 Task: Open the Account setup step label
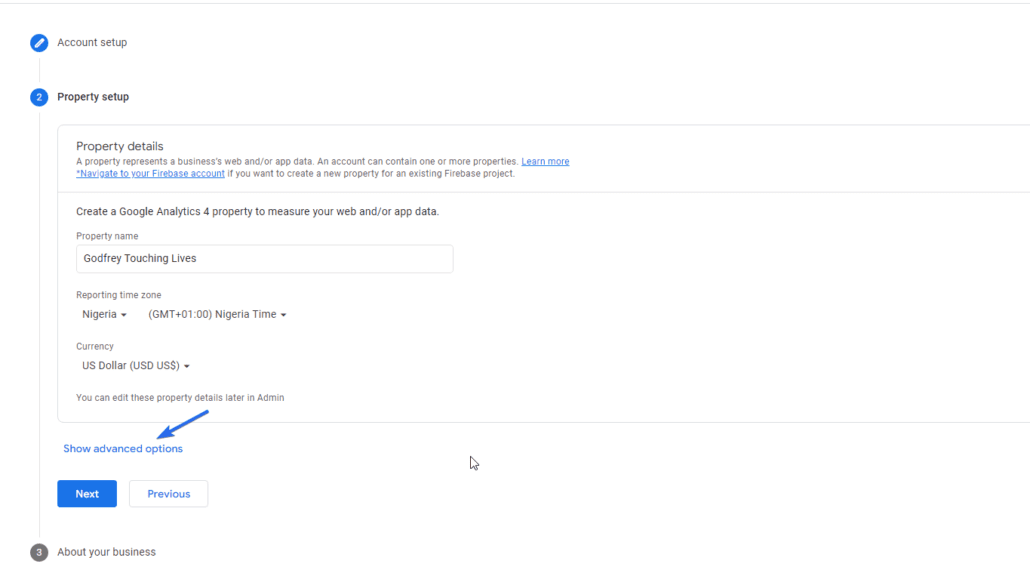(x=92, y=43)
